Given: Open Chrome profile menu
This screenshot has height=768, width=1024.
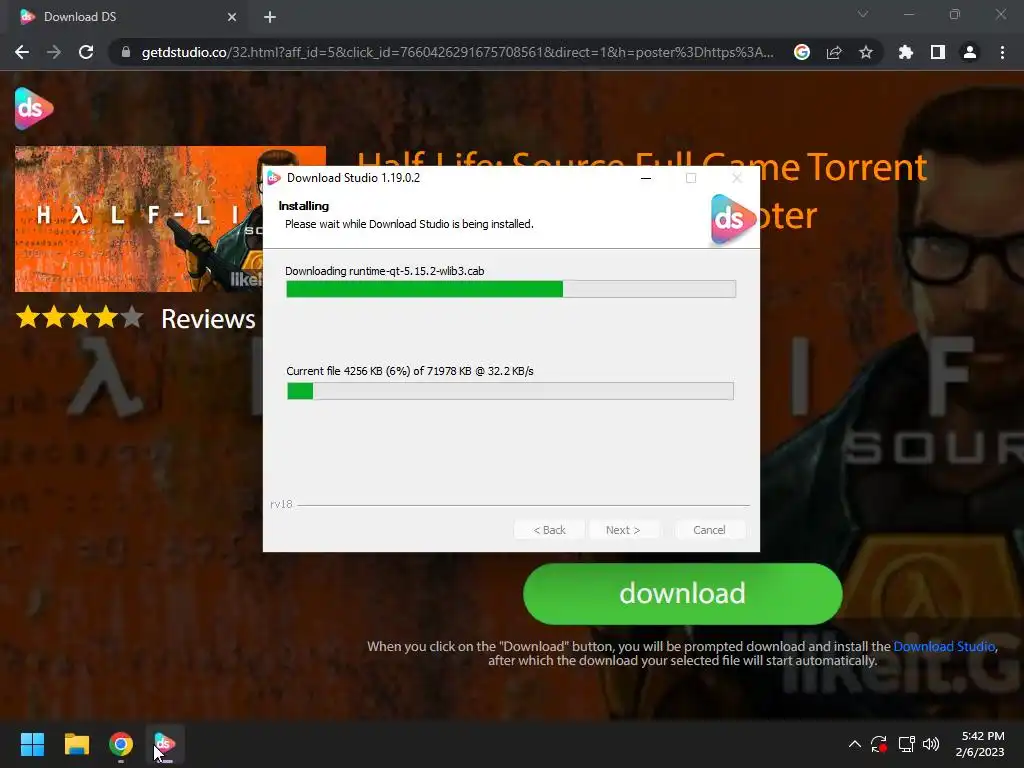Looking at the screenshot, I should tap(970, 52).
